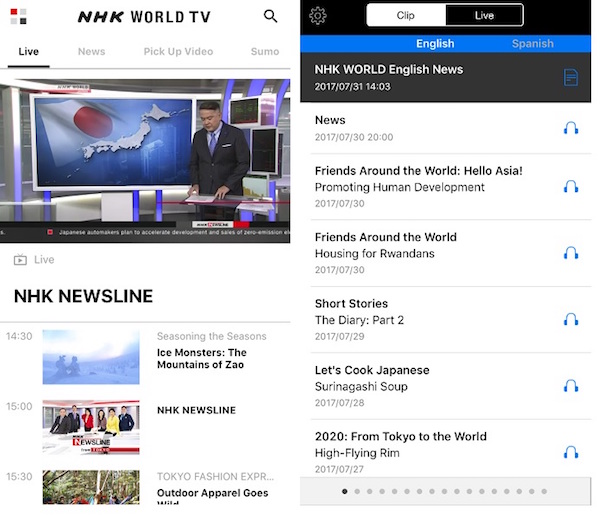Open Ice Monsters thumbnail at 14:30
This screenshot has height=515, width=600.
pos(91,357)
